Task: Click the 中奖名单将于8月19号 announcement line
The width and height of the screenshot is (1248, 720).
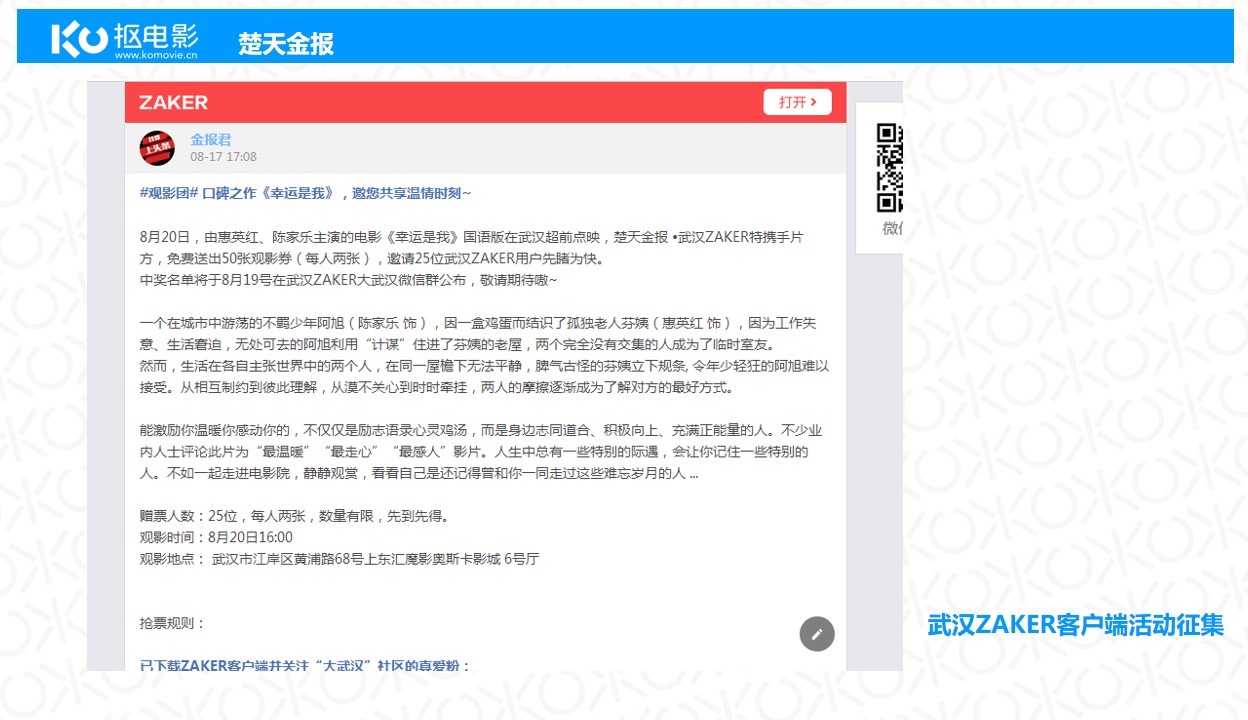Action: click(x=349, y=280)
